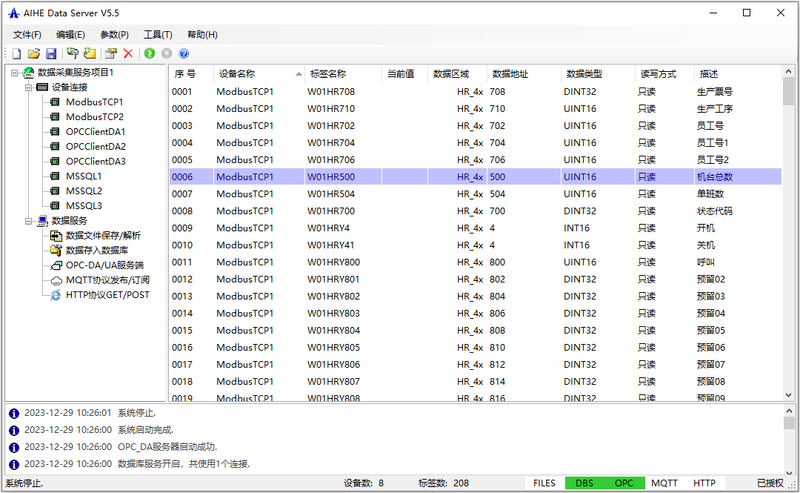Collapse the 数据服务 tree node
800x493 pixels.
click(29, 221)
